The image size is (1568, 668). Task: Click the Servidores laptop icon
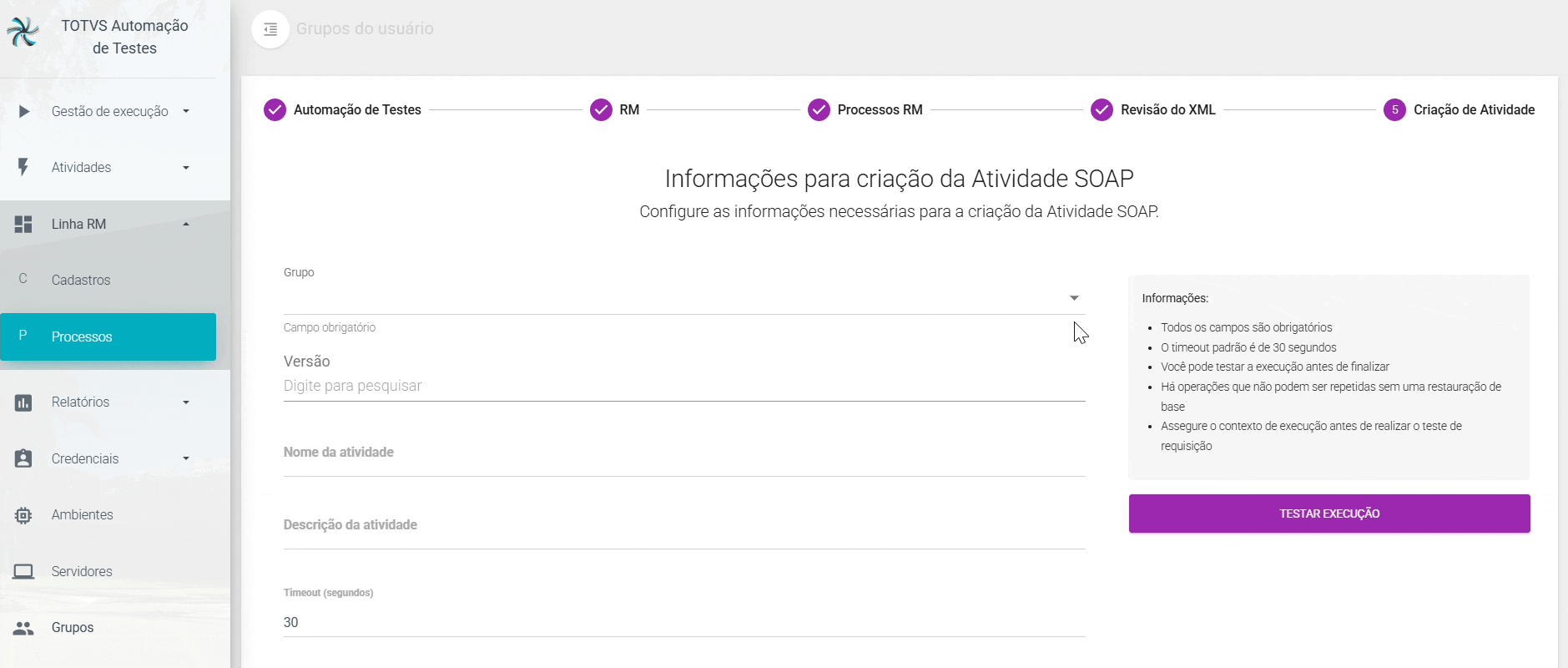(x=23, y=571)
